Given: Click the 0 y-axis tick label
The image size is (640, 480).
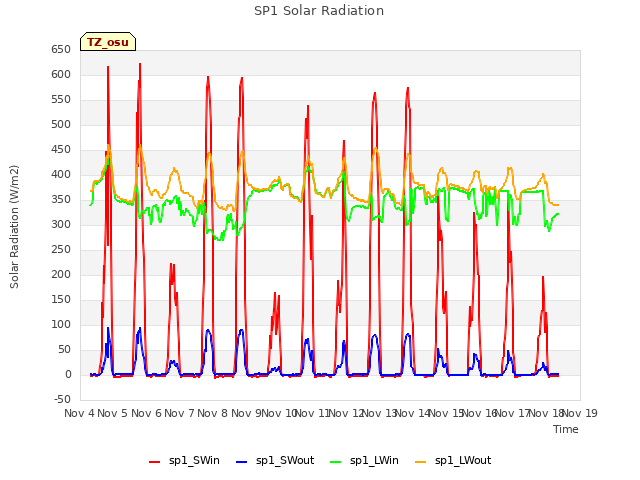Looking at the screenshot, I should (68, 374).
